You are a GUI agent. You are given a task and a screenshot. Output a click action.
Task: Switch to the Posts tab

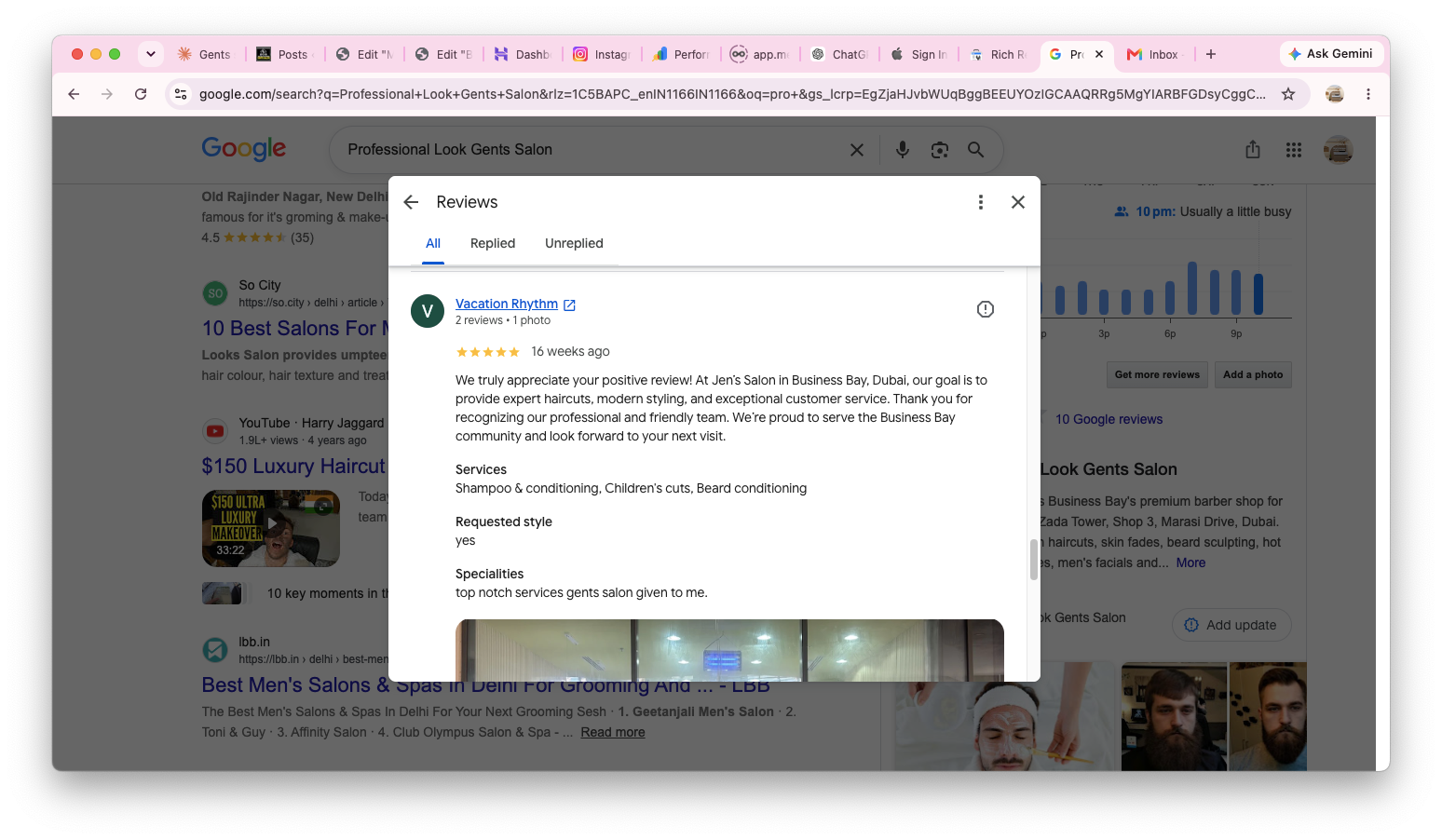284,54
